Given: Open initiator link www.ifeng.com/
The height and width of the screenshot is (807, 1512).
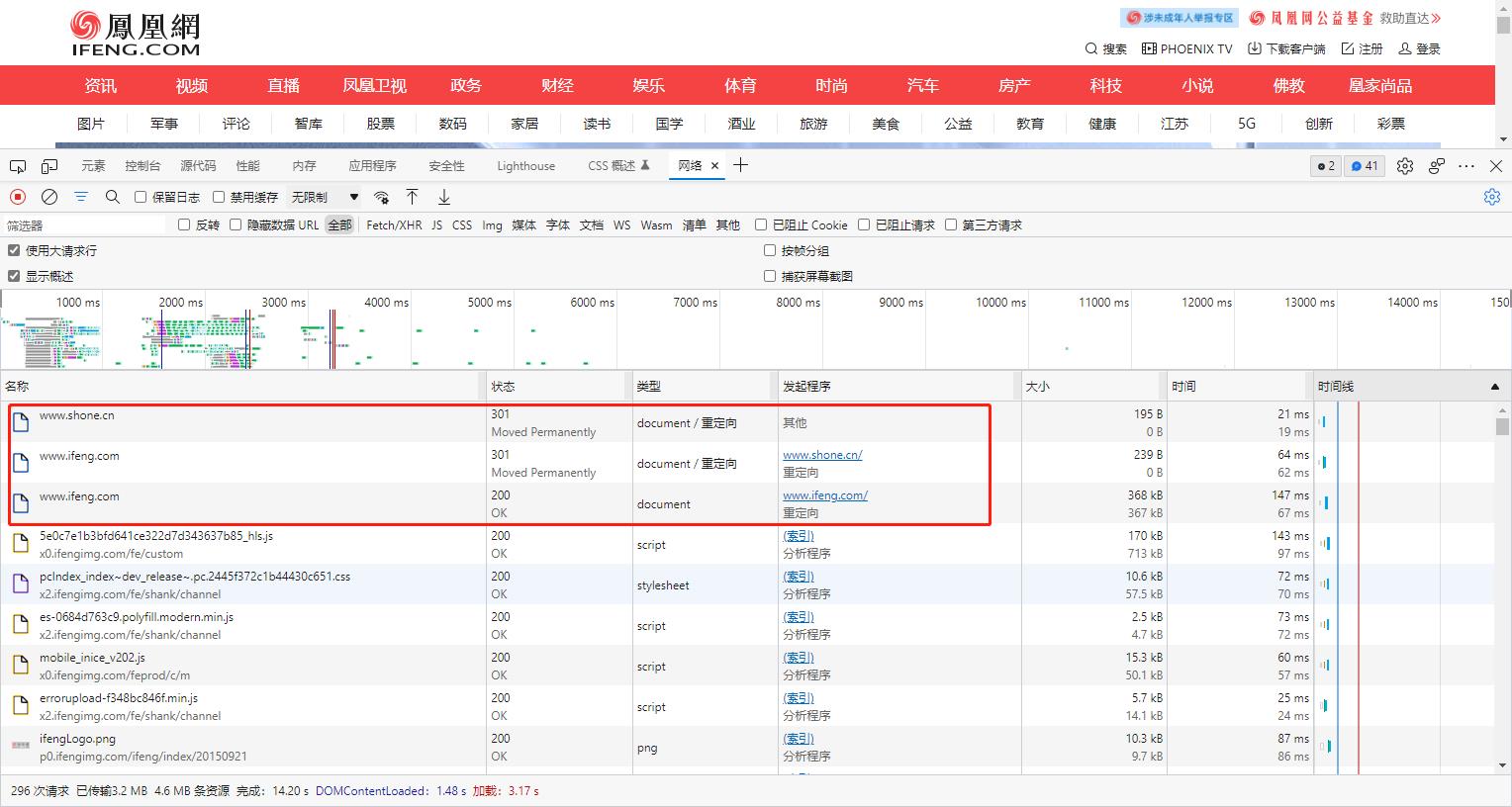Looking at the screenshot, I should [825, 495].
